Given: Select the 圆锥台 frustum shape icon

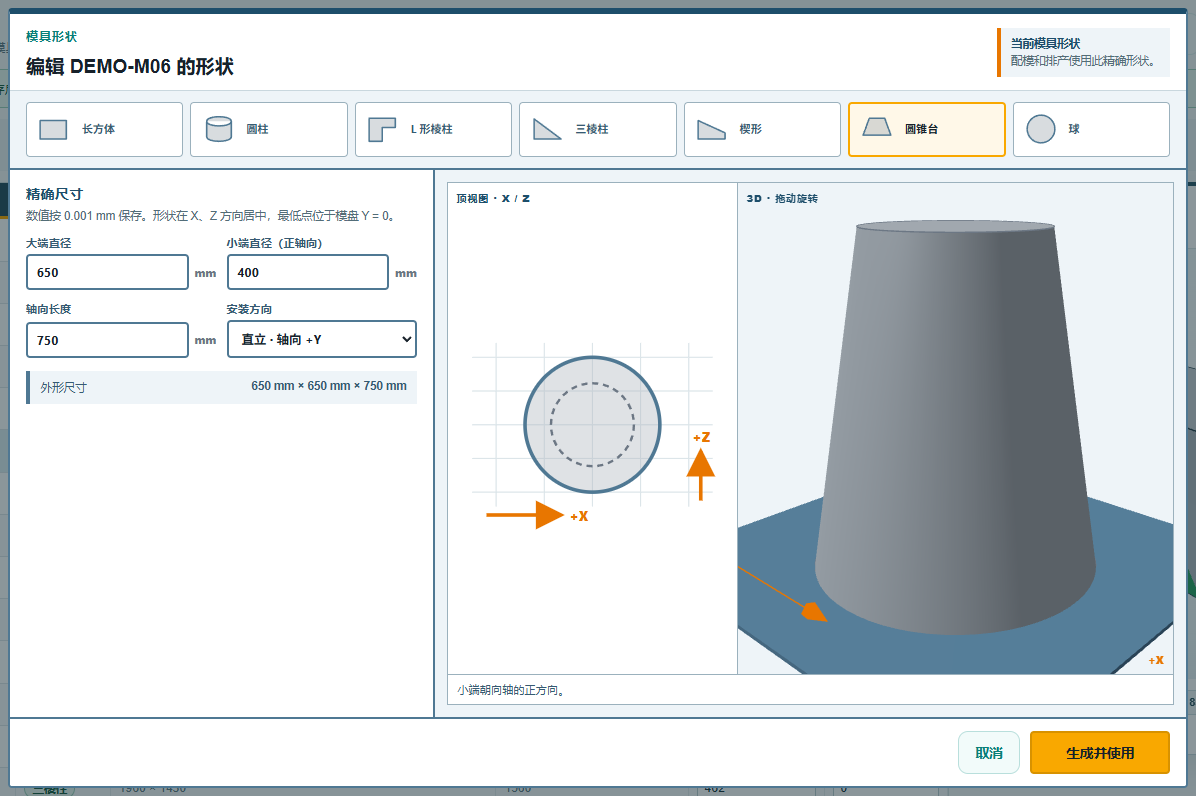Looking at the screenshot, I should (x=876, y=127).
